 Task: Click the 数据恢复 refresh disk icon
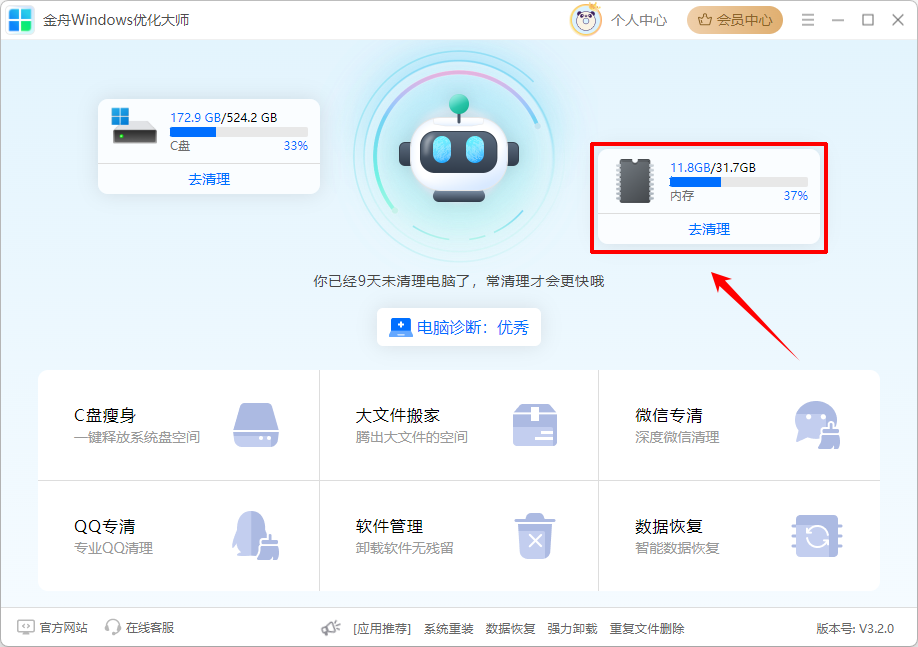coord(817,536)
